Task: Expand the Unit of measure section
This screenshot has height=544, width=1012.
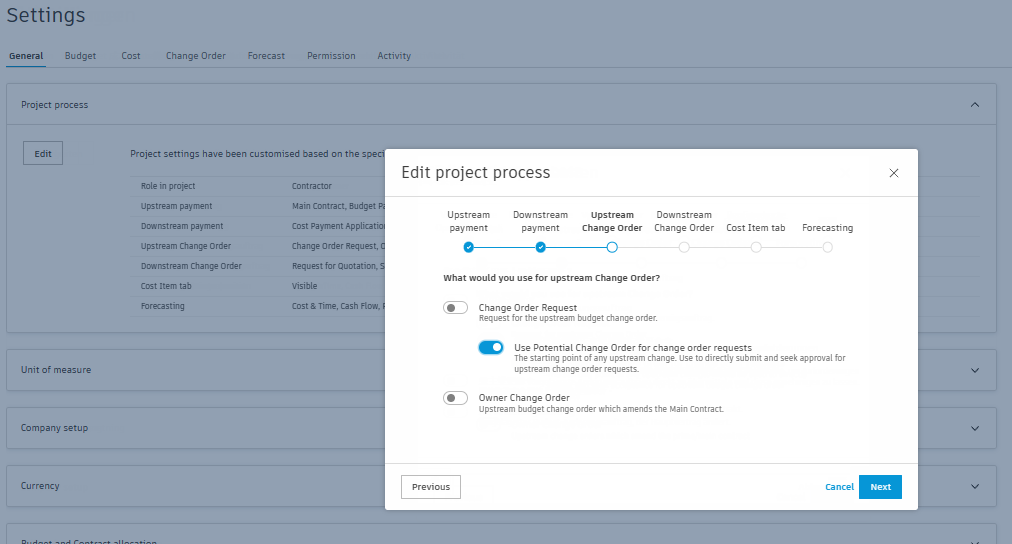Action: pyautogui.click(x=975, y=370)
